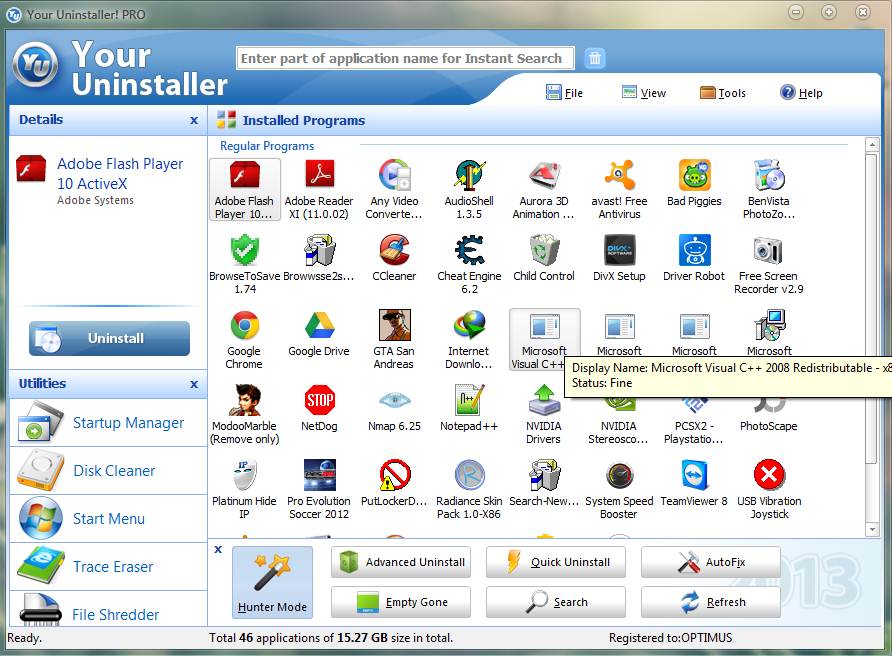
Task: Select USB Vibration Joystick icon
Action: coord(769,475)
